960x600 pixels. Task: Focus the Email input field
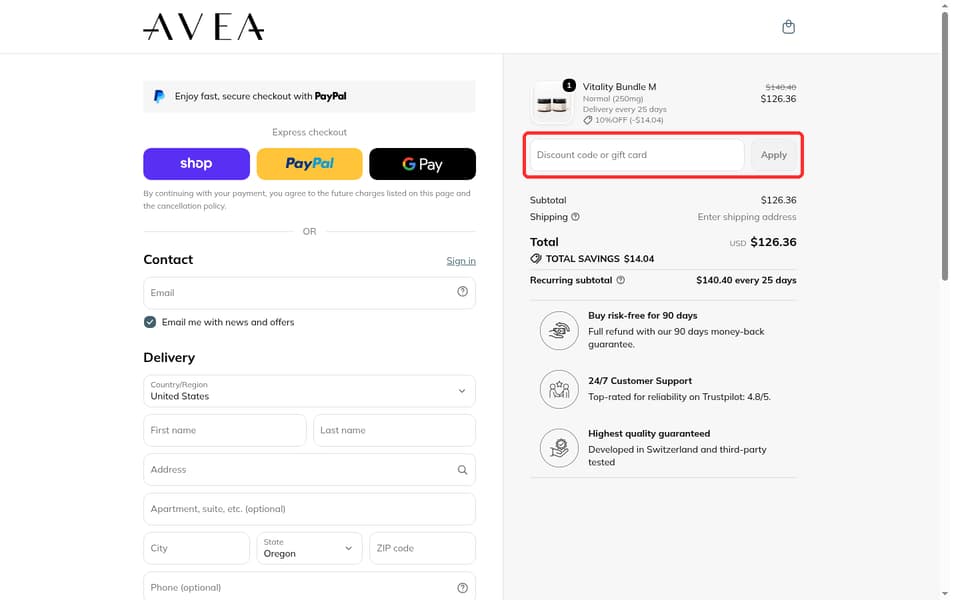tap(309, 293)
